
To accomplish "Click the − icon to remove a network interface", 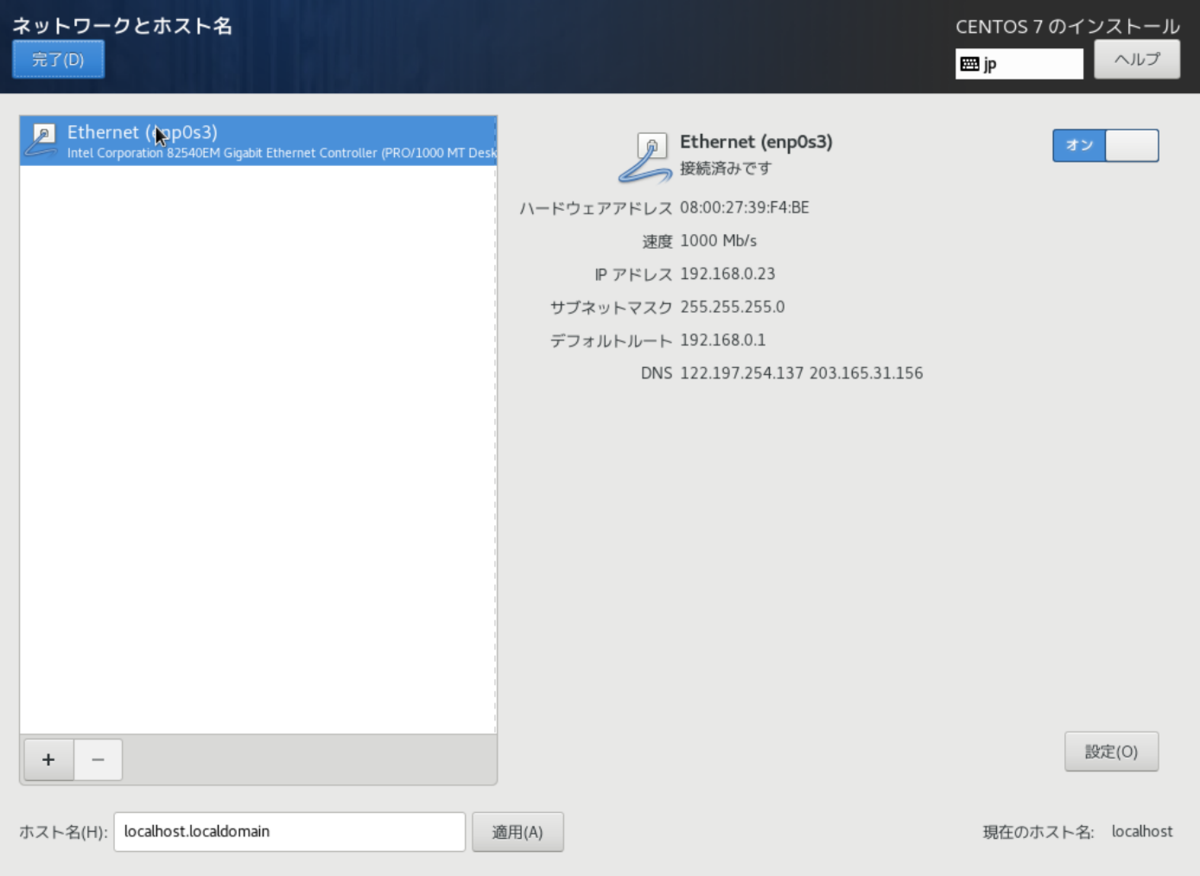I will (97, 760).
